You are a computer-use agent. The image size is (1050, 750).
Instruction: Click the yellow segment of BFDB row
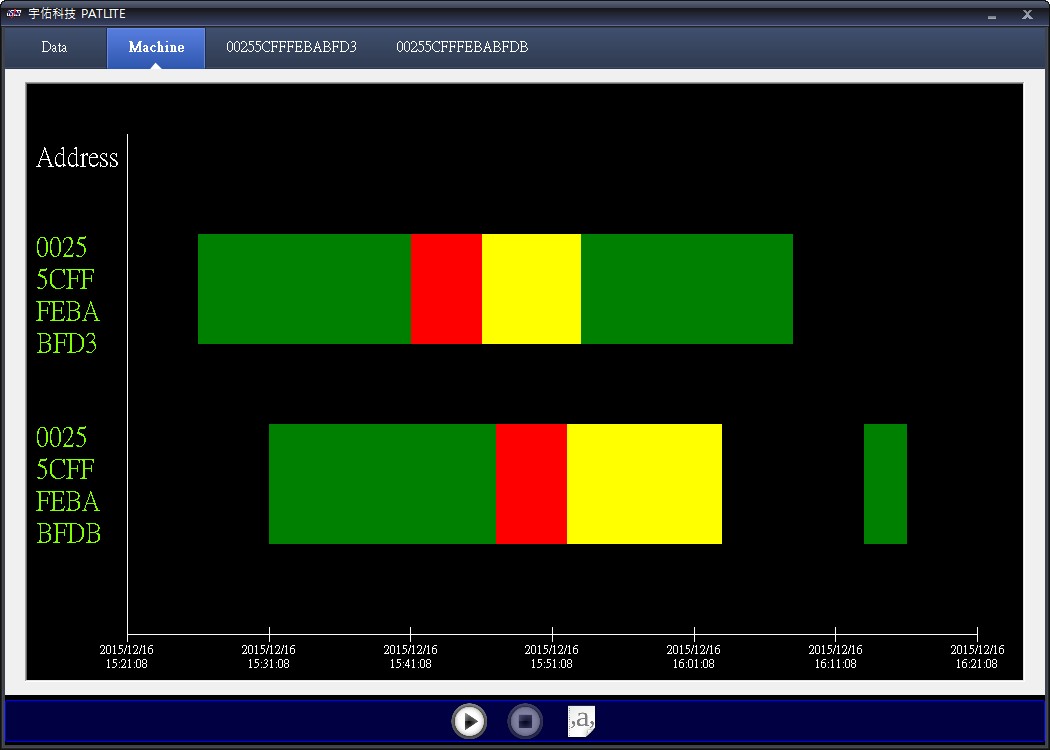click(x=644, y=483)
